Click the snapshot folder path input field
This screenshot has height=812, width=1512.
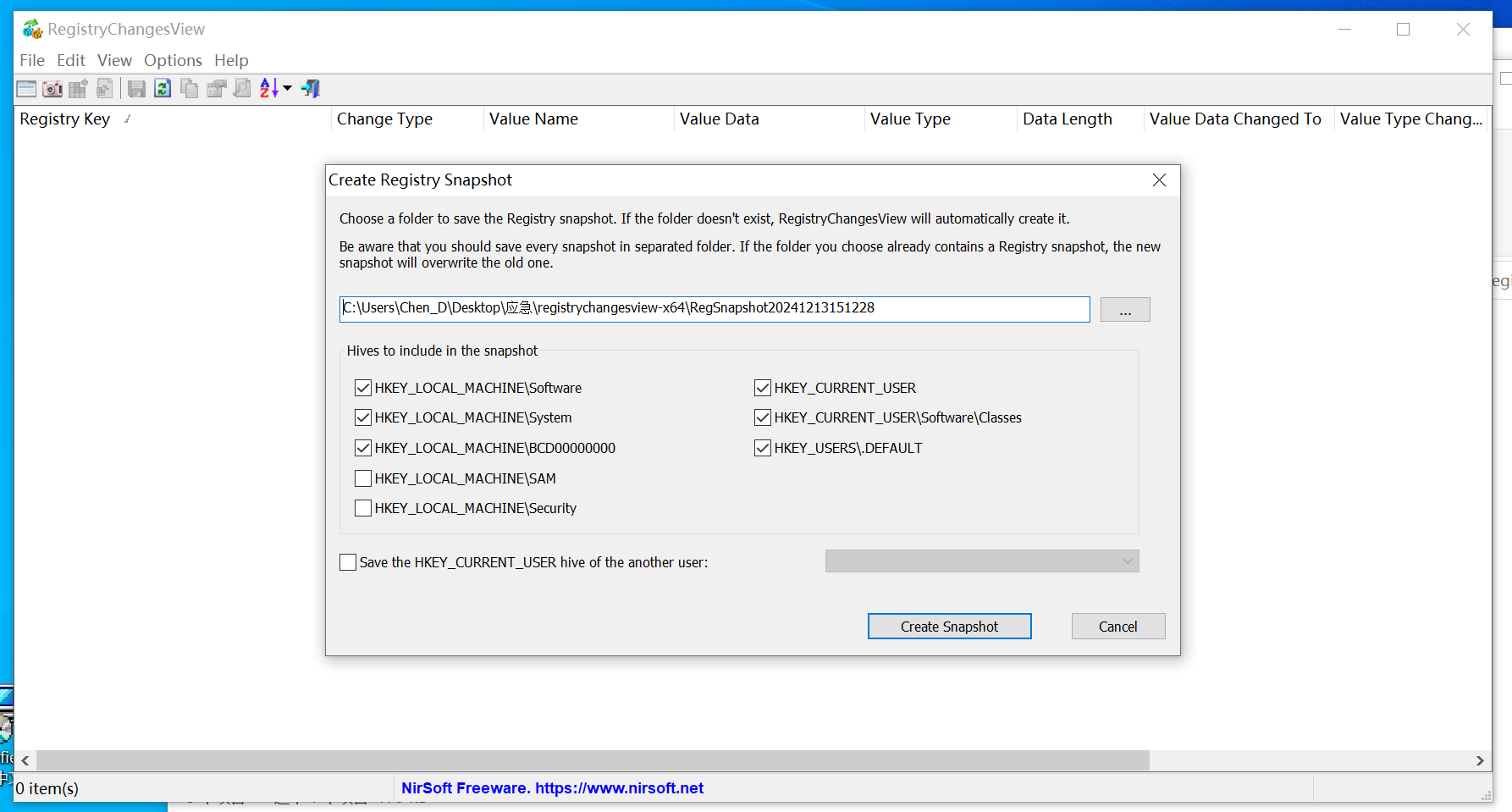[x=714, y=309]
